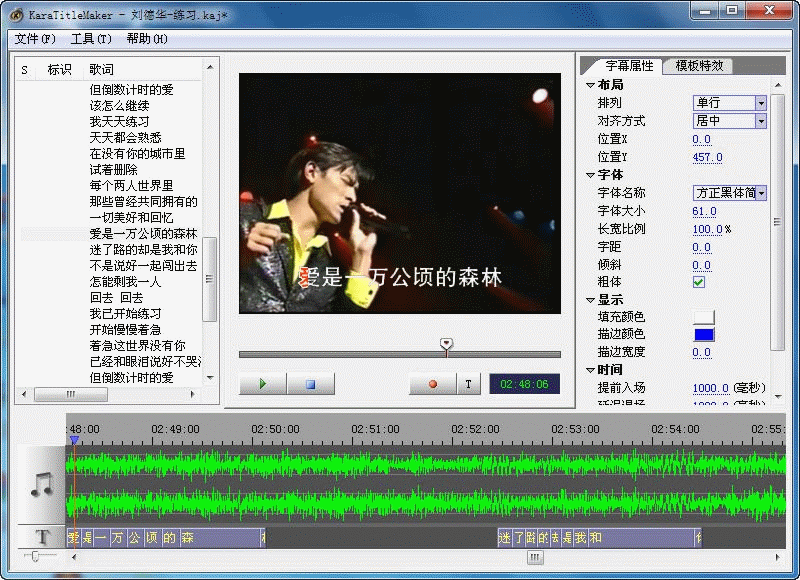
Task: Select lyric line 我已开始练习
Action: coord(125,313)
